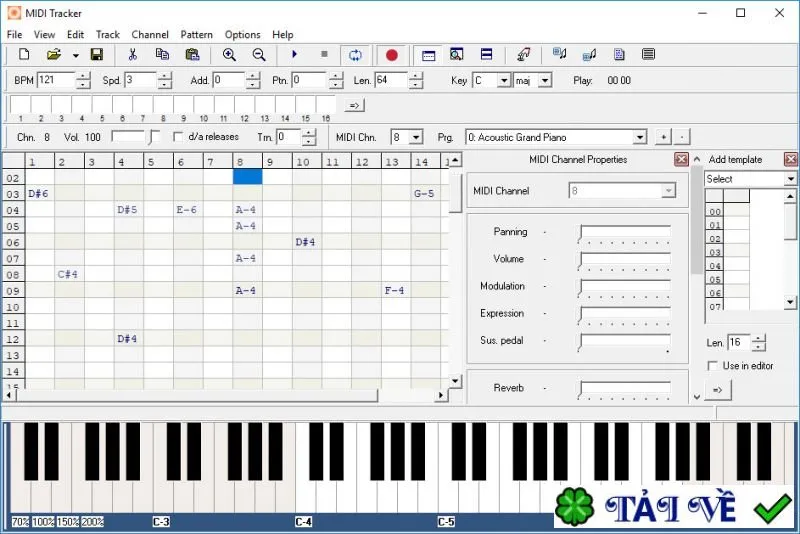The height and width of the screenshot is (534, 800).
Task: Open the Channel menu
Action: tap(150, 35)
